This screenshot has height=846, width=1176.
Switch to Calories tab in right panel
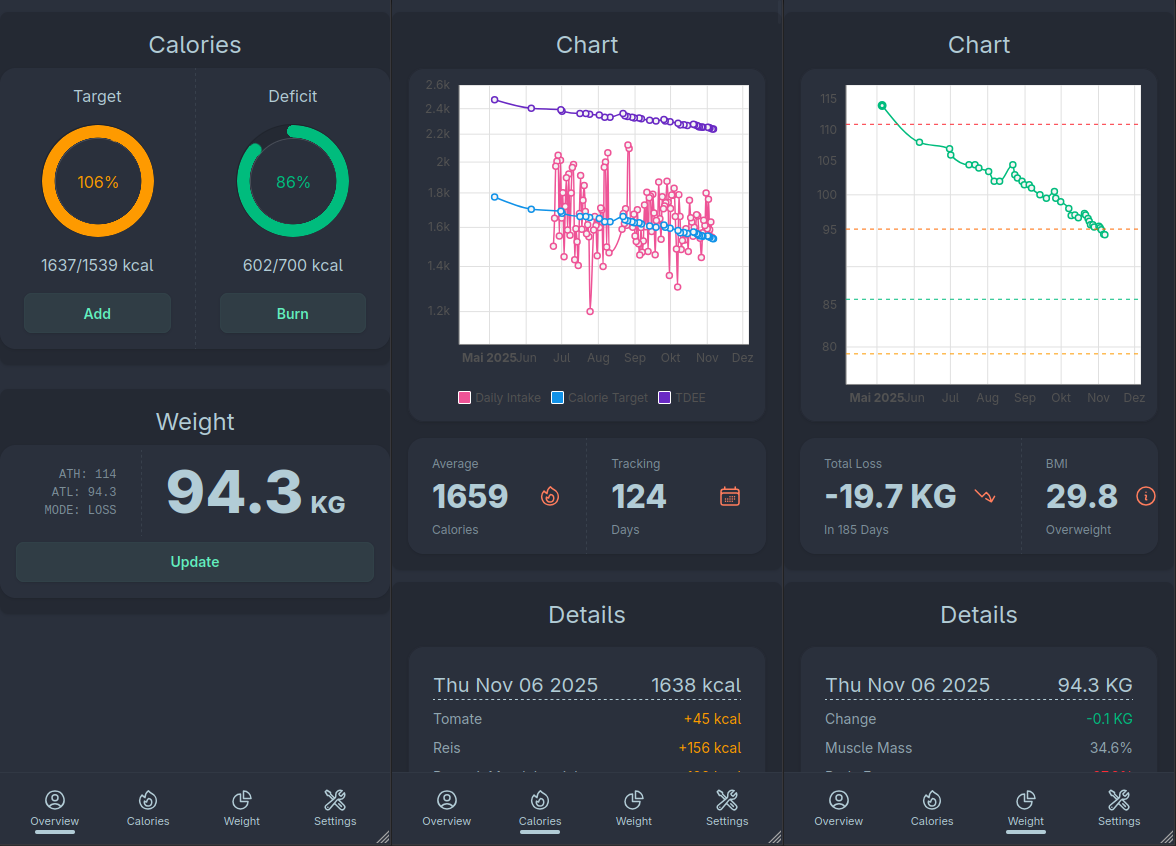(x=932, y=808)
